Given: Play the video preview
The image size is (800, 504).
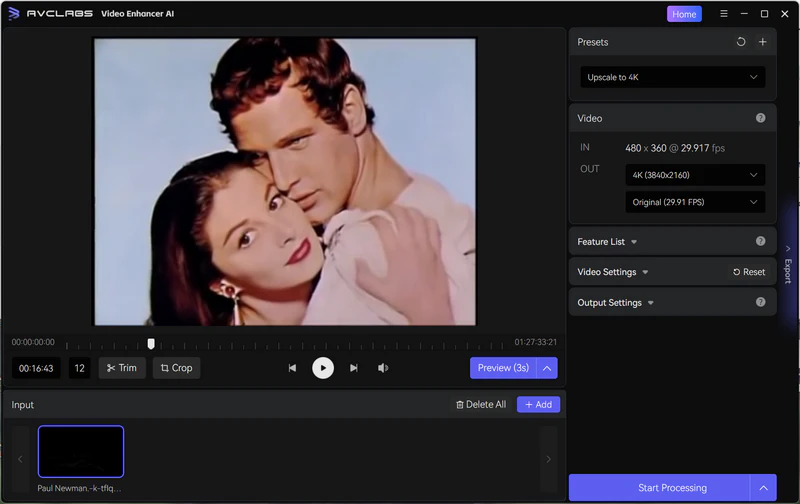Looking at the screenshot, I should [x=322, y=368].
